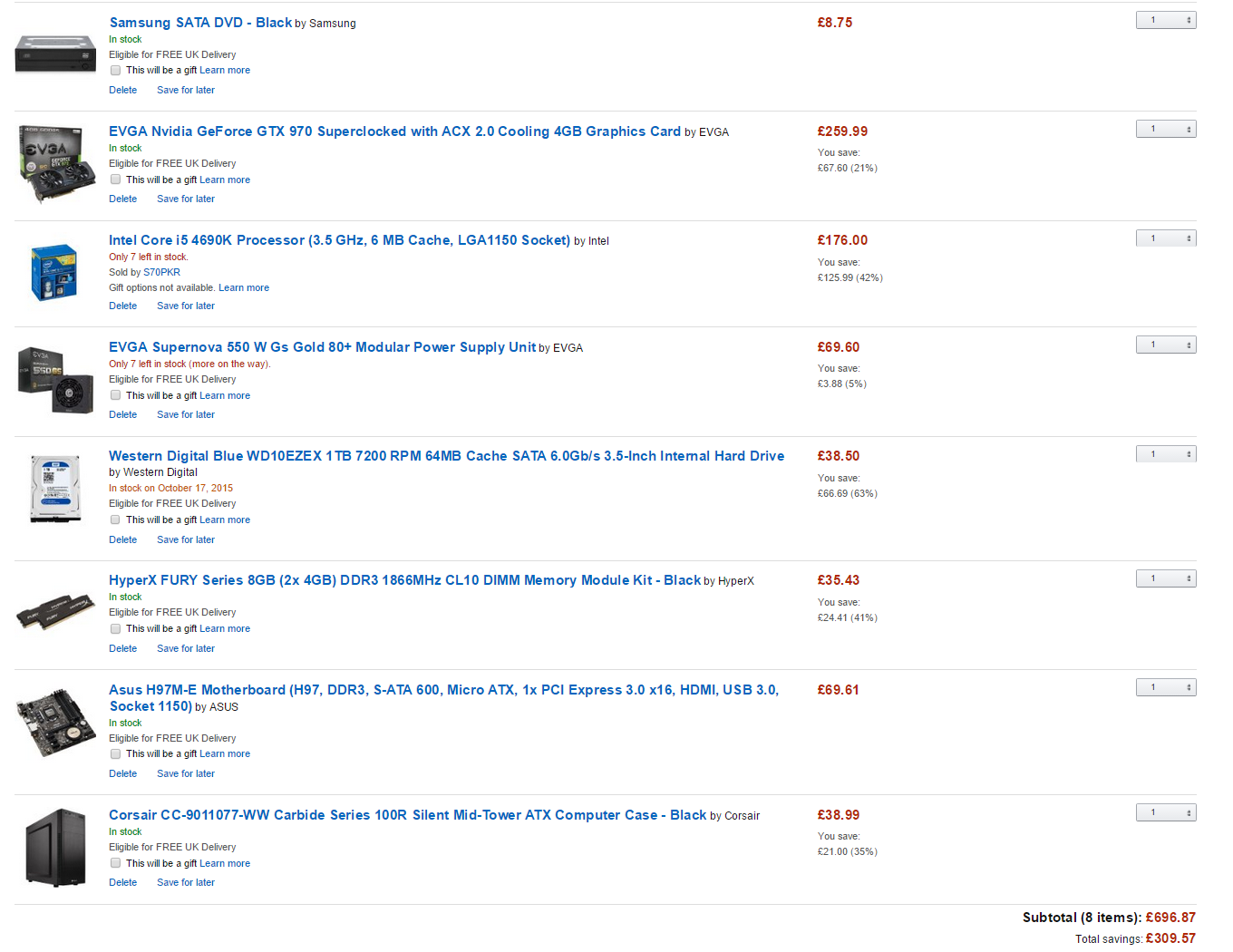The image size is (1233, 952).
Task: Click the Corsair Carbide case image
Action: pyautogui.click(x=55, y=848)
